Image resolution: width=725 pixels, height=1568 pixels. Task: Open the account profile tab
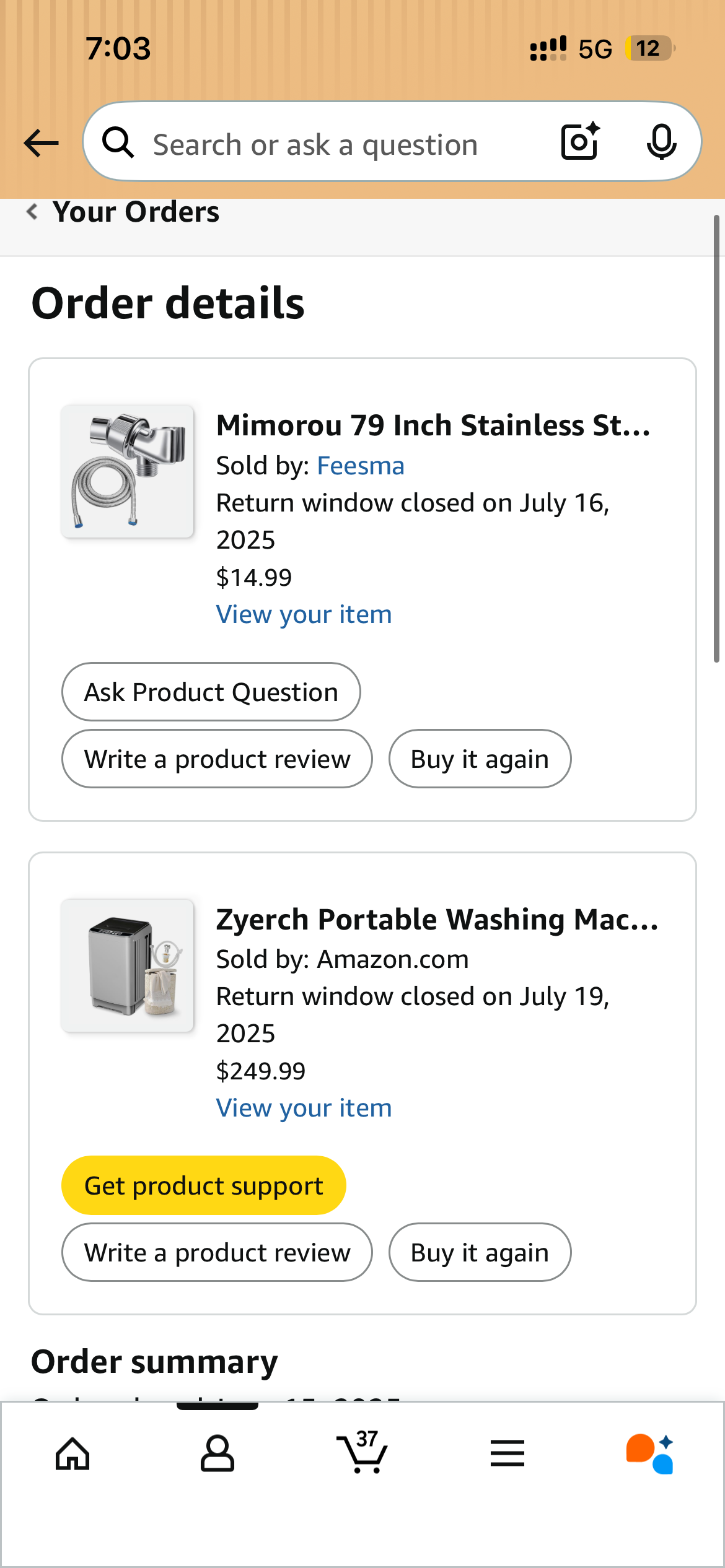tap(217, 1453)
